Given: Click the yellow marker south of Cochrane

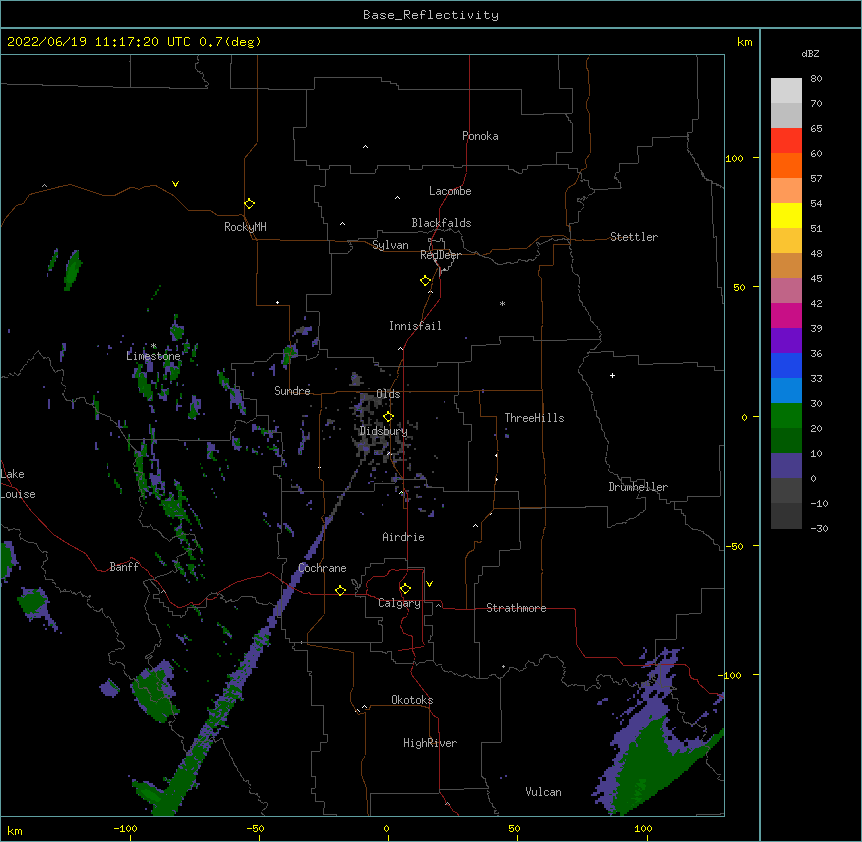Looking at the screenshot, I should point(340,590).
